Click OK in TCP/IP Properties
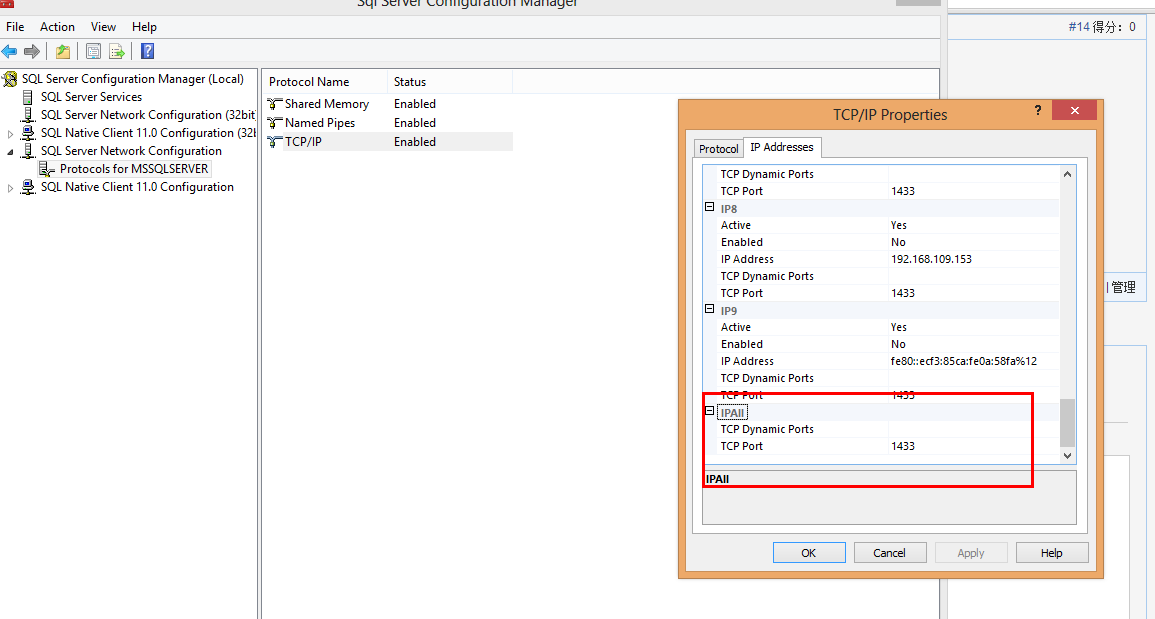 pyautogui.click(x=809, y=553)
